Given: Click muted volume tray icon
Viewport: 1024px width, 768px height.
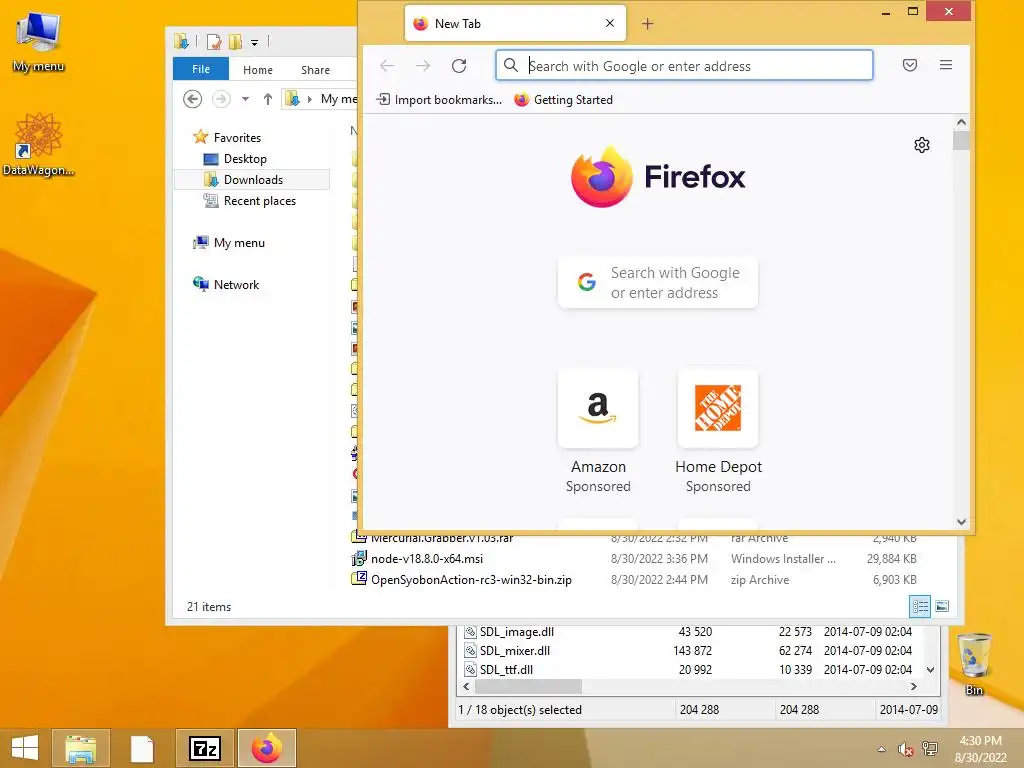Looking at the screenshot, I should (905, 749).
